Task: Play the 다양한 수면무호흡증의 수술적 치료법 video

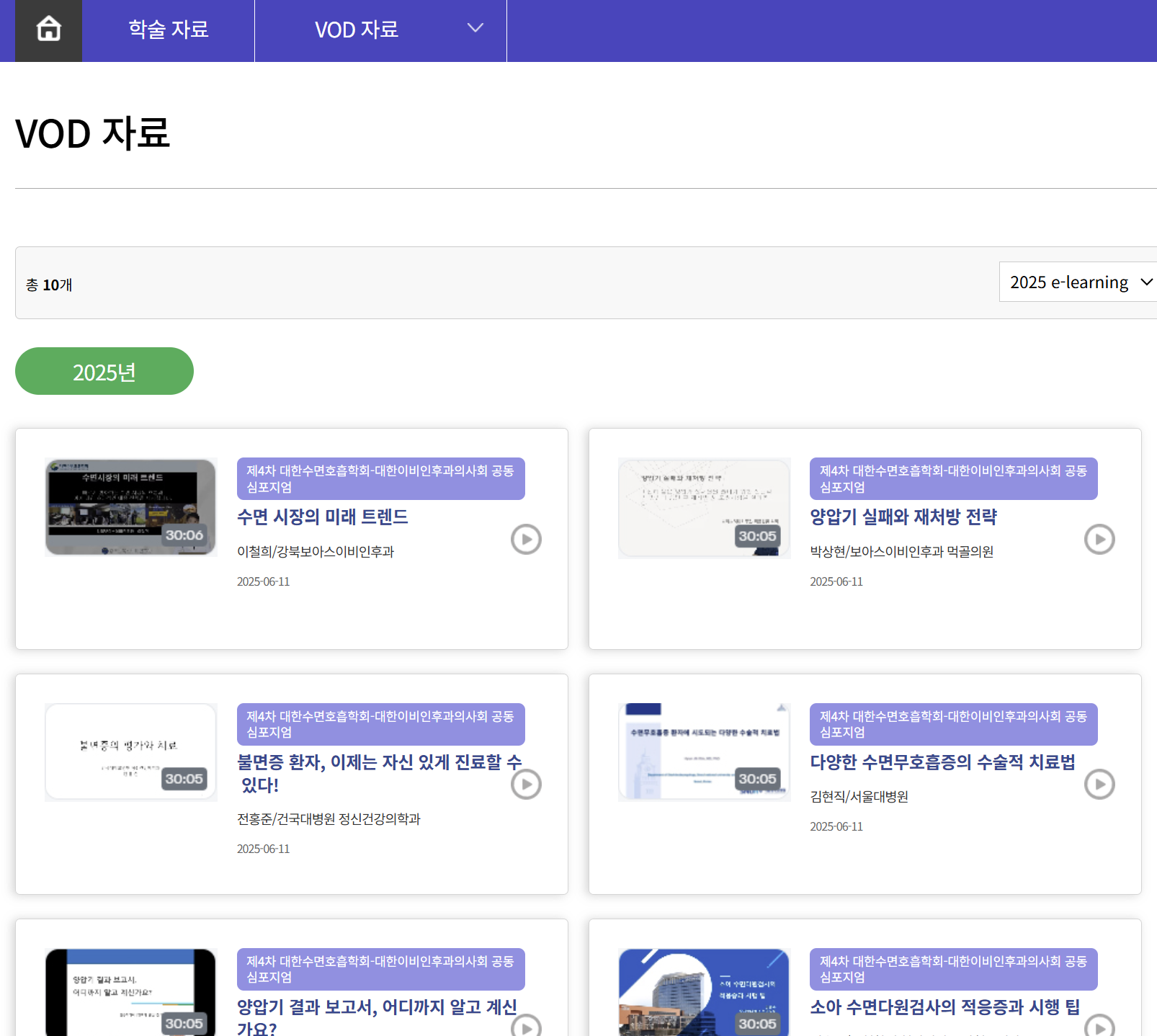Action: click(x=1099, y=784)
